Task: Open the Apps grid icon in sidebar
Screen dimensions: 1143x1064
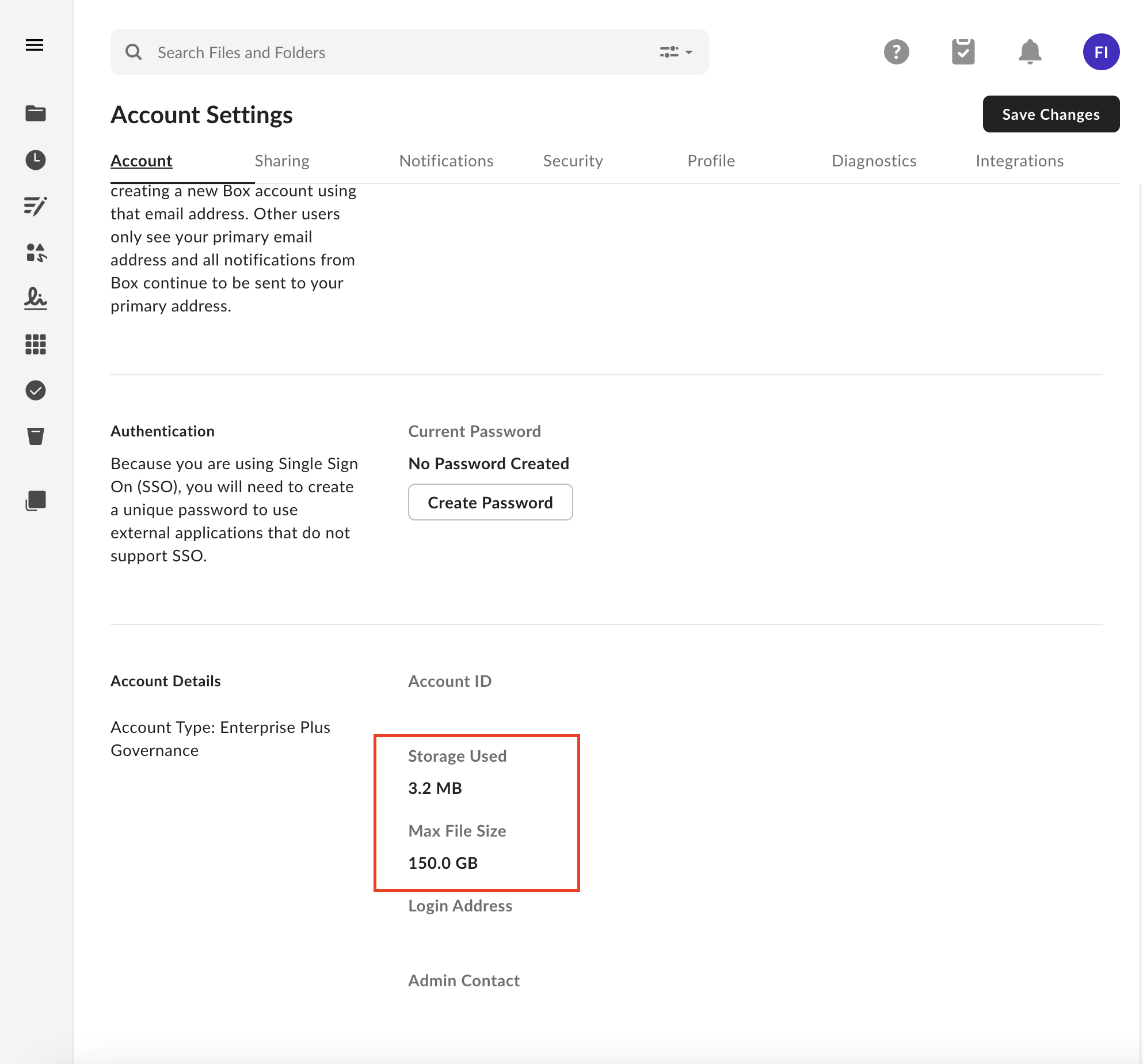Action: coord(36,344)
